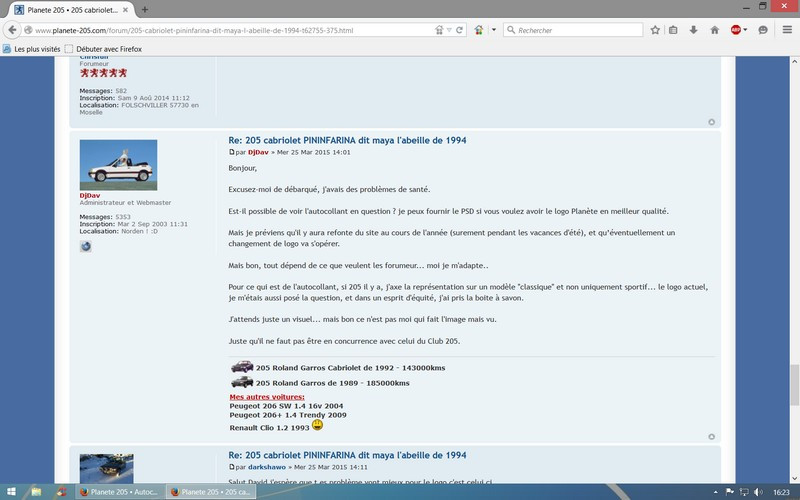The image size is (800, 500).
Task: Select the Localisation Norden text
Action: [x=119, y=231]
